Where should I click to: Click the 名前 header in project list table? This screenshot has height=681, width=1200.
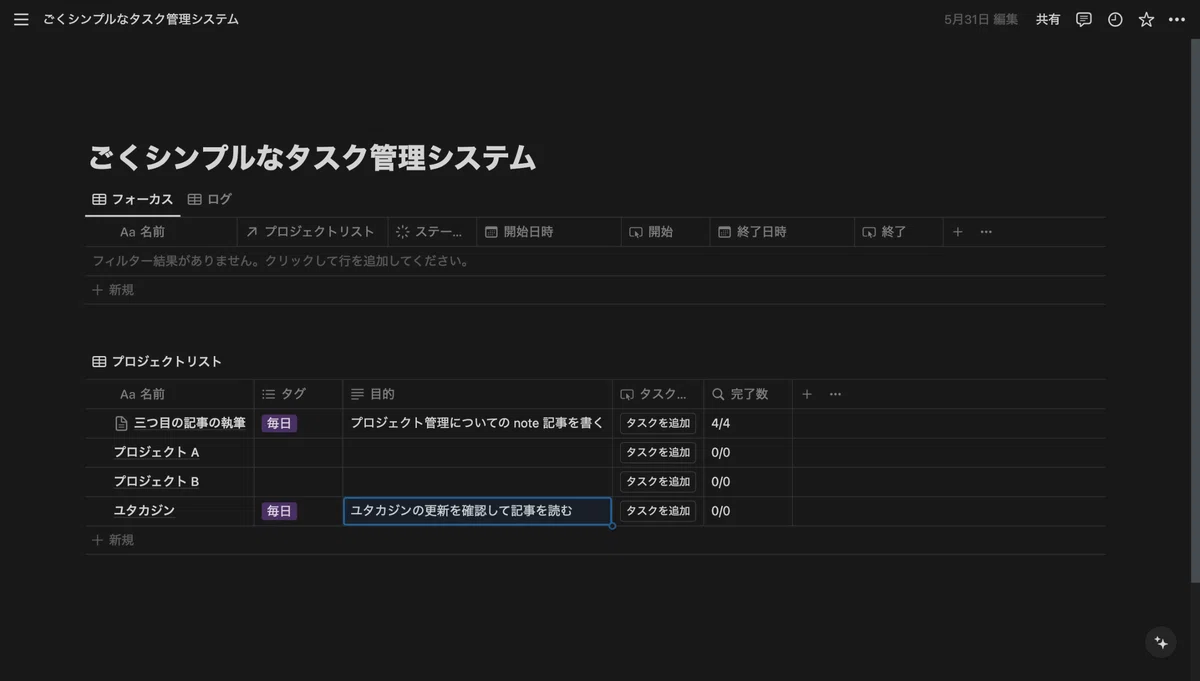point(169,394)
